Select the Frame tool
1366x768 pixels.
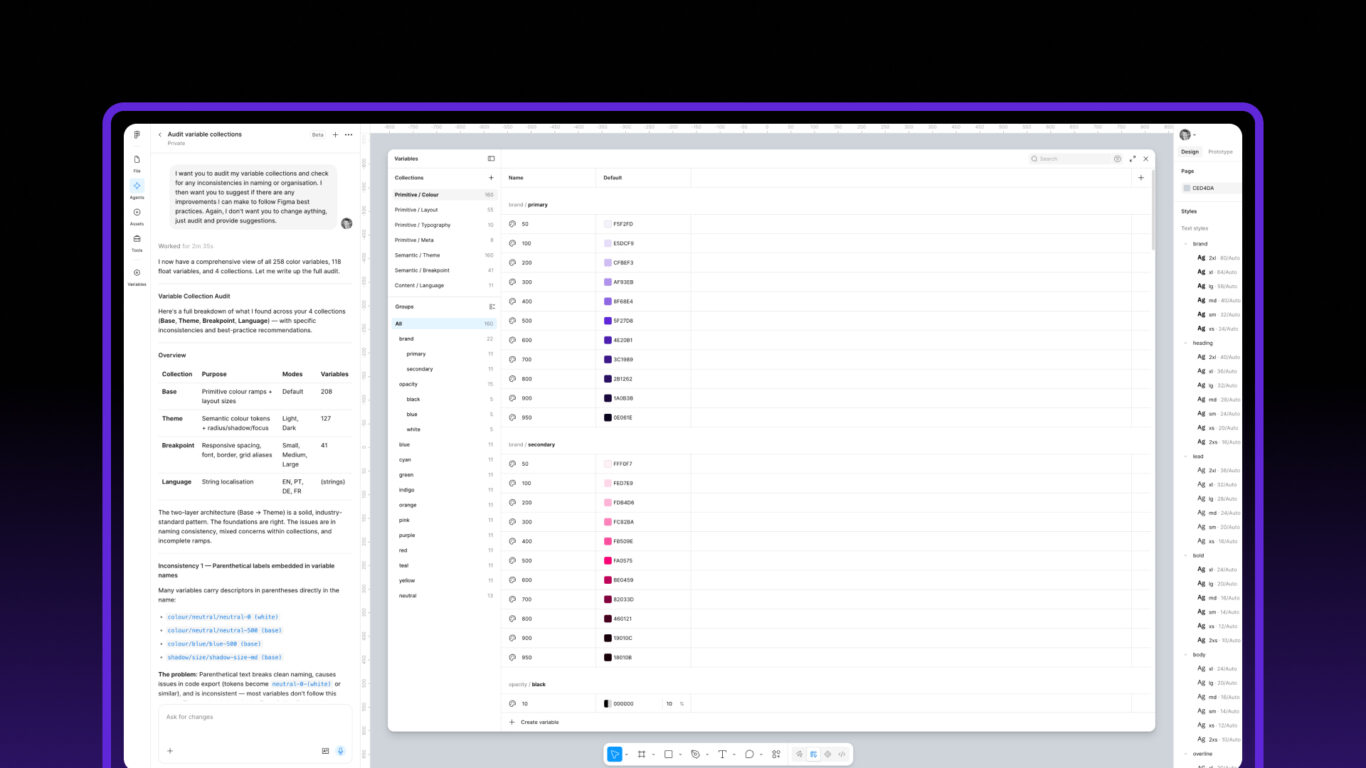[x=641, y=754]
